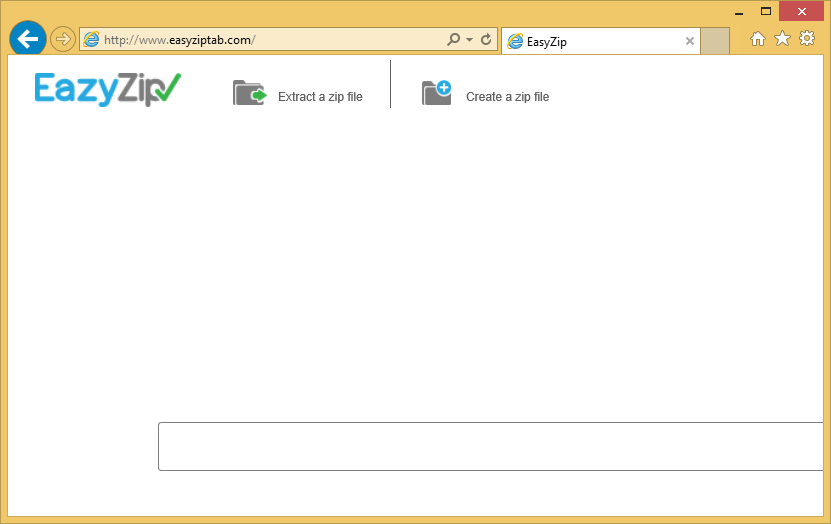Click the Internet Explorer icon in address bar
This screenshot has width=831, height=524.
click(92, 40)
